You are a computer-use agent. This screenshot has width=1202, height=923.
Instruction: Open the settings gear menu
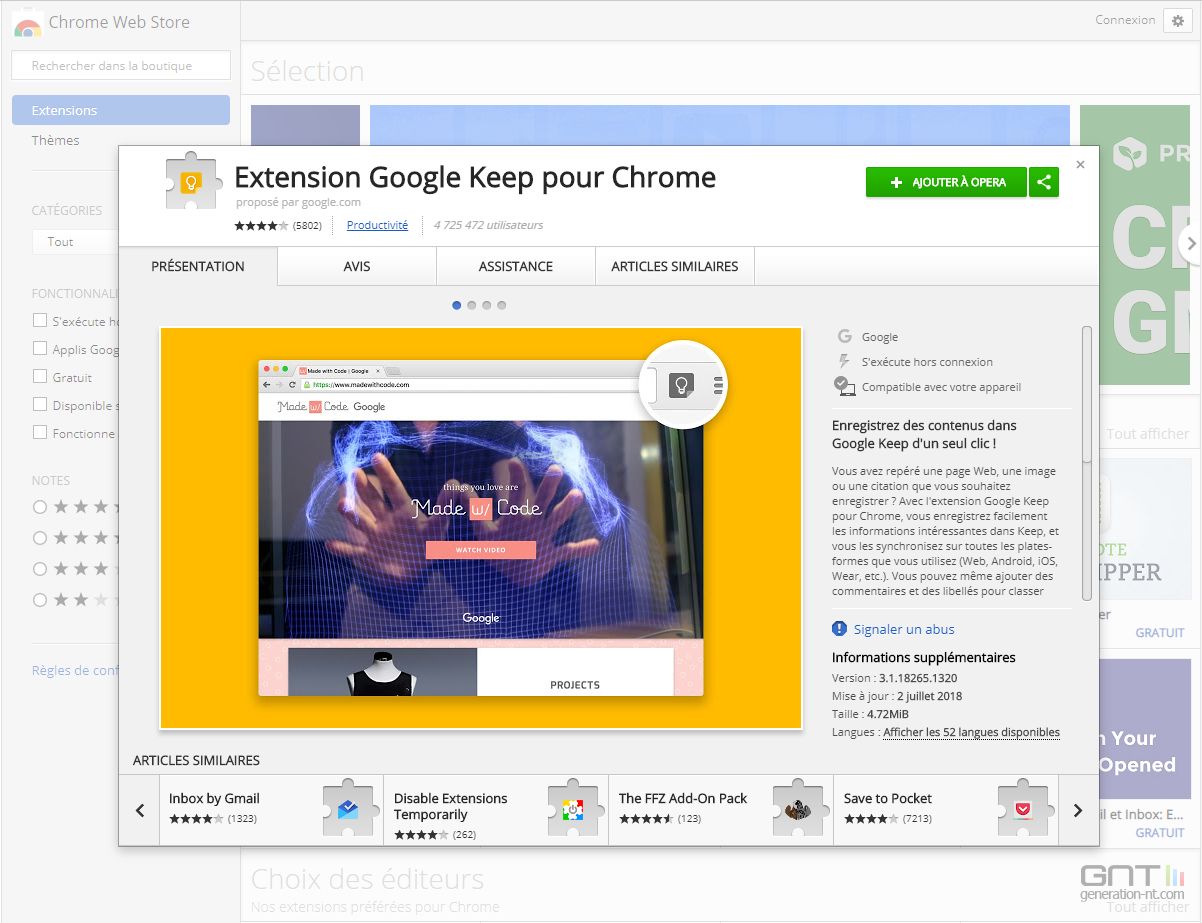click(x=1177, y=20)
